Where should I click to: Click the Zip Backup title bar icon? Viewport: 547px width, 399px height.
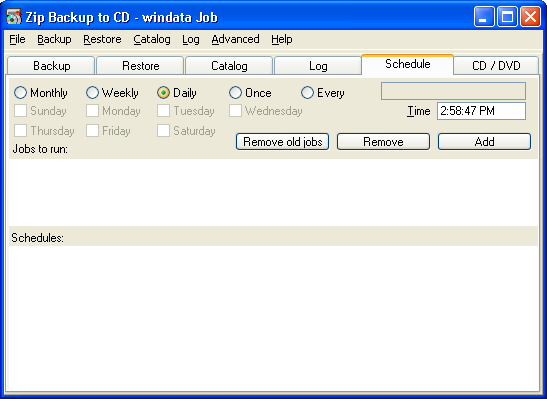pyautogui.click(x=14, y=17)
